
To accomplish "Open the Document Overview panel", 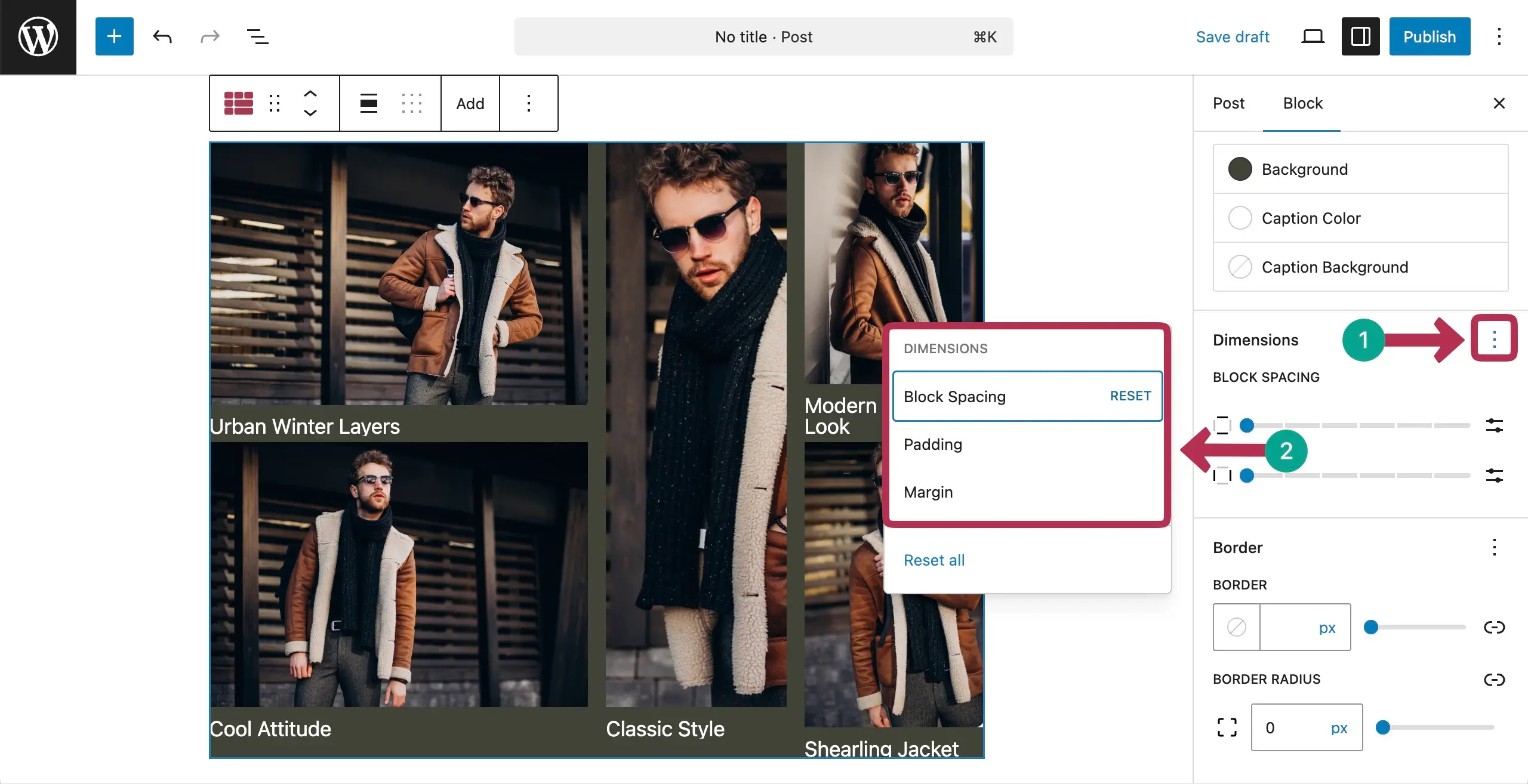I will point(257,36).
